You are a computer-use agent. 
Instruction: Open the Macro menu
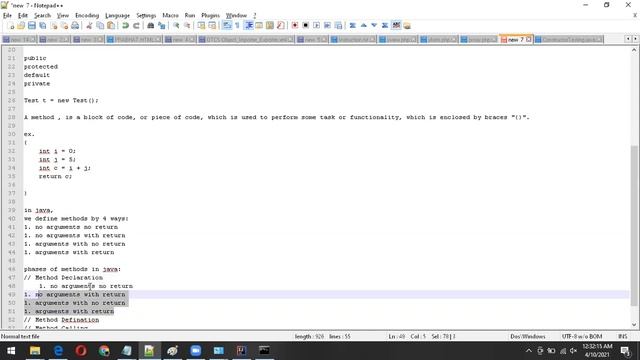click(x=170, y=16)
